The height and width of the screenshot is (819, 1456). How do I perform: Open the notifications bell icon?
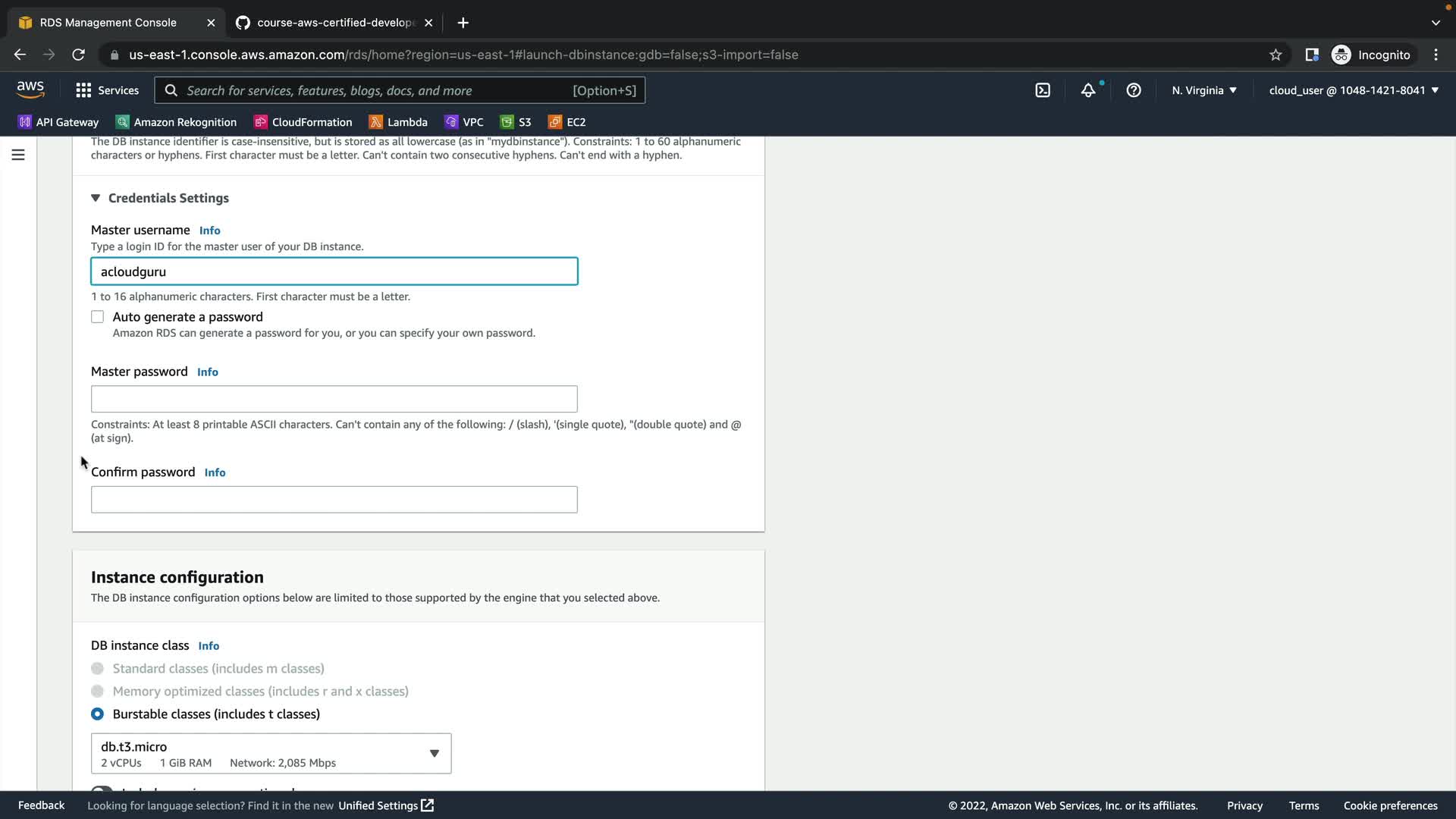coord(1088,90)
